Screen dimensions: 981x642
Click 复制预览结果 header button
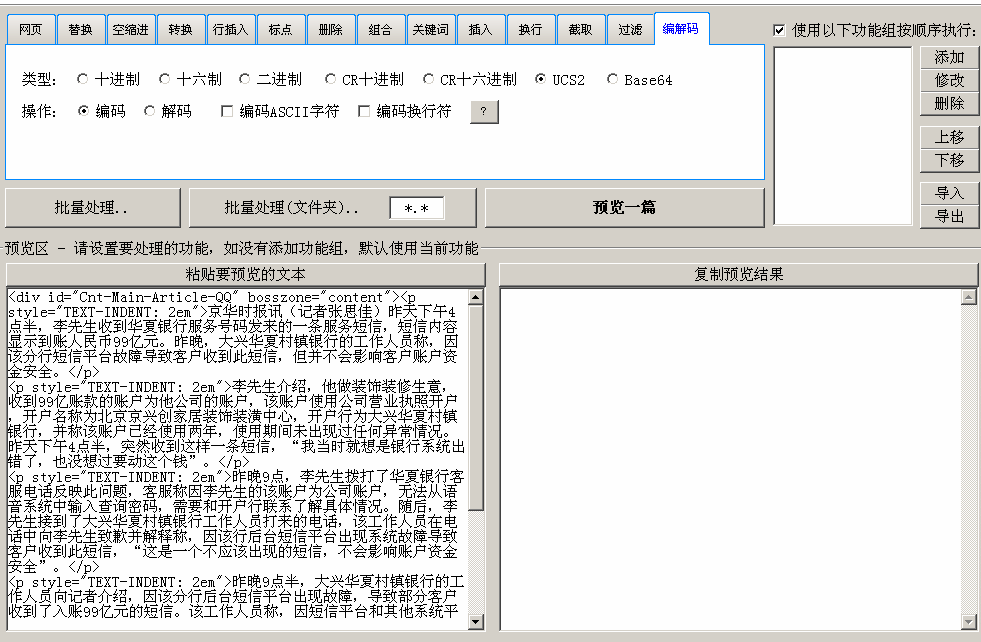(x=738, y=274)
